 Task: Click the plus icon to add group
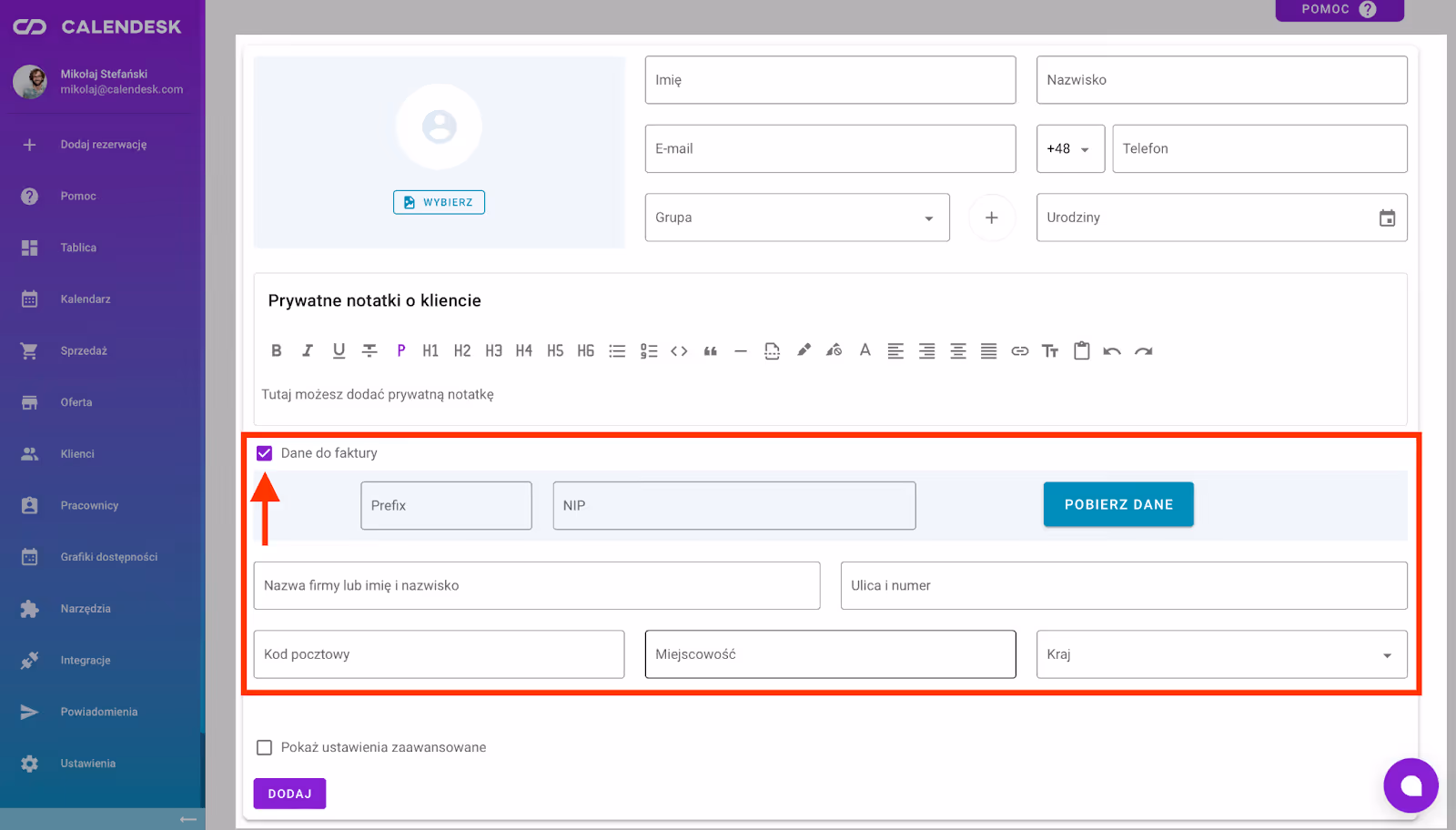(x=991, y=218)
